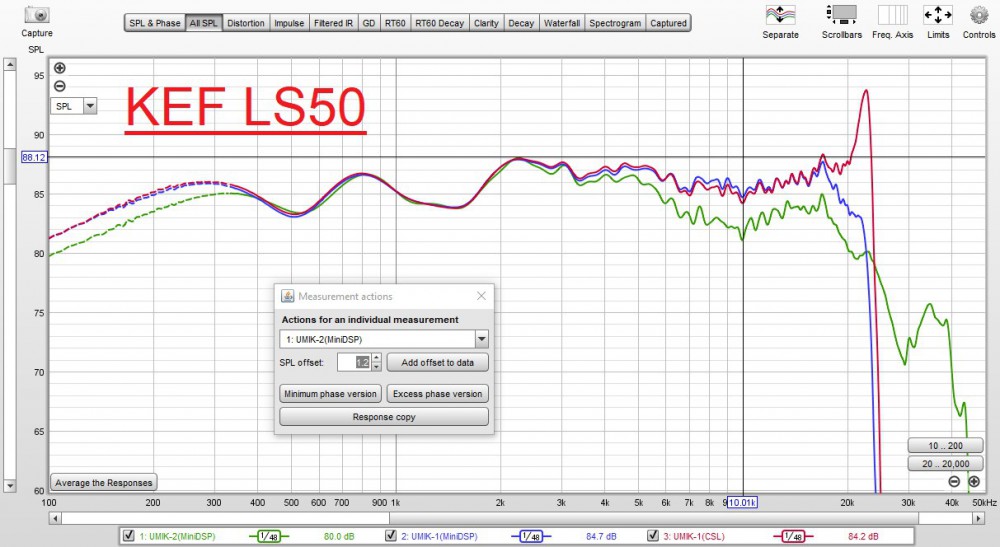Zoom out horizontal axis minus icon
The height and width of the screenshot is (547, 1000).
954,481
